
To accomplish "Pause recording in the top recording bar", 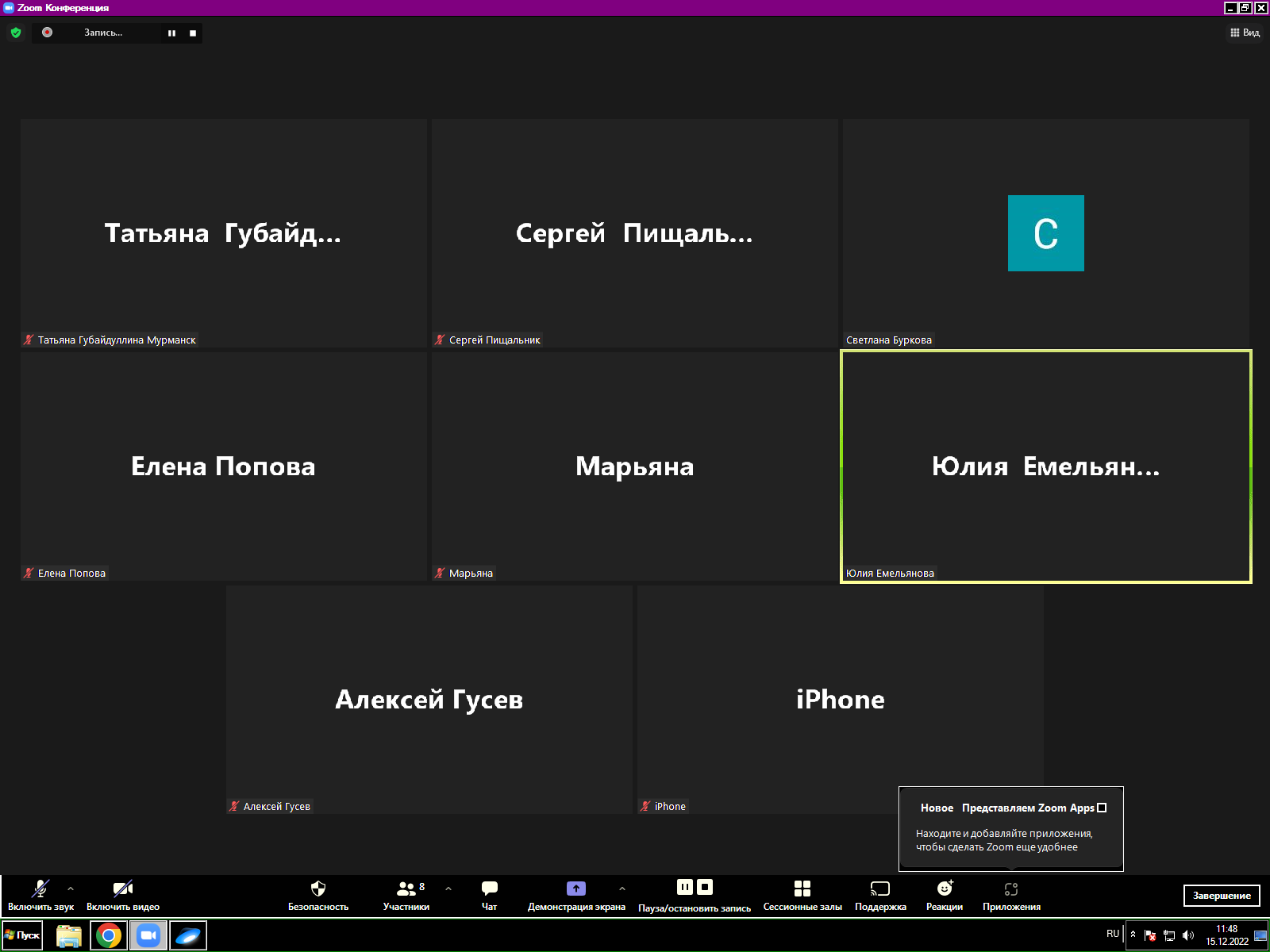I will (x=171, y=33).
